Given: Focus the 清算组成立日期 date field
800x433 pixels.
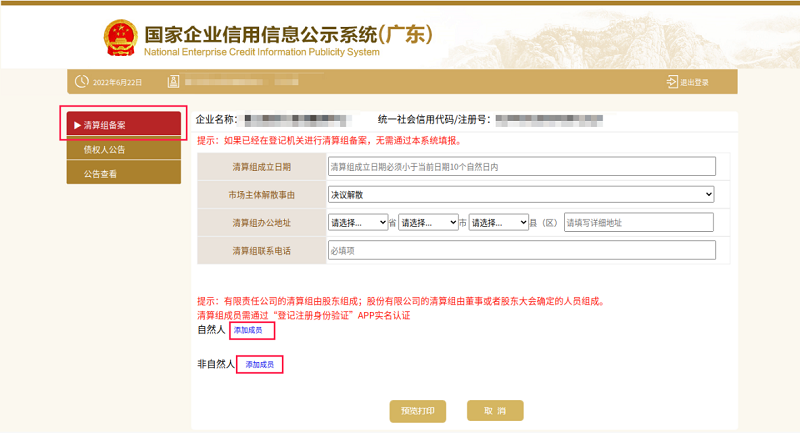Looking at the screenshot, I should point(521,166).
